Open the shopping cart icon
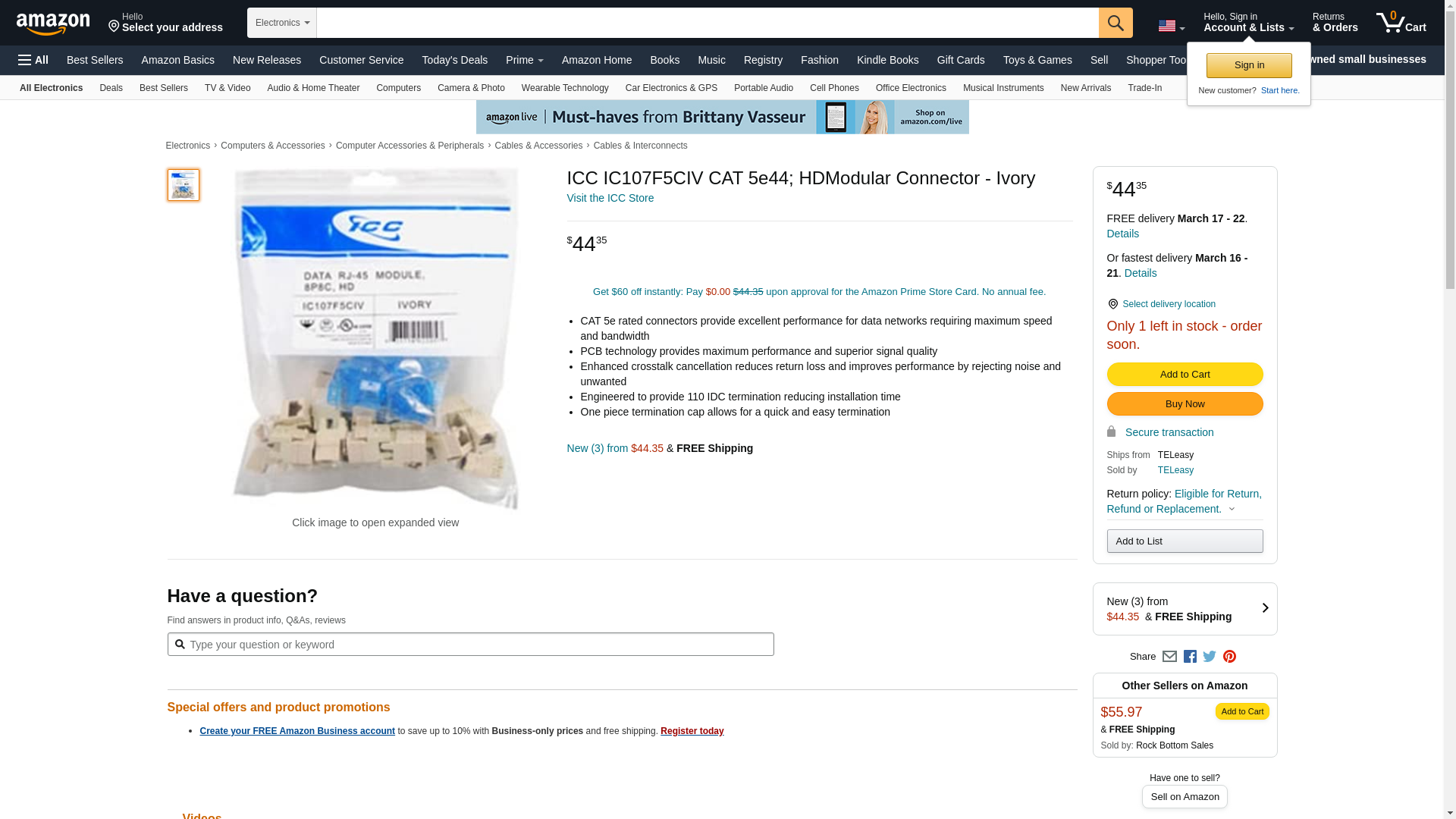This screenshot has height=819, width=1456. (x=1401, y=23)
